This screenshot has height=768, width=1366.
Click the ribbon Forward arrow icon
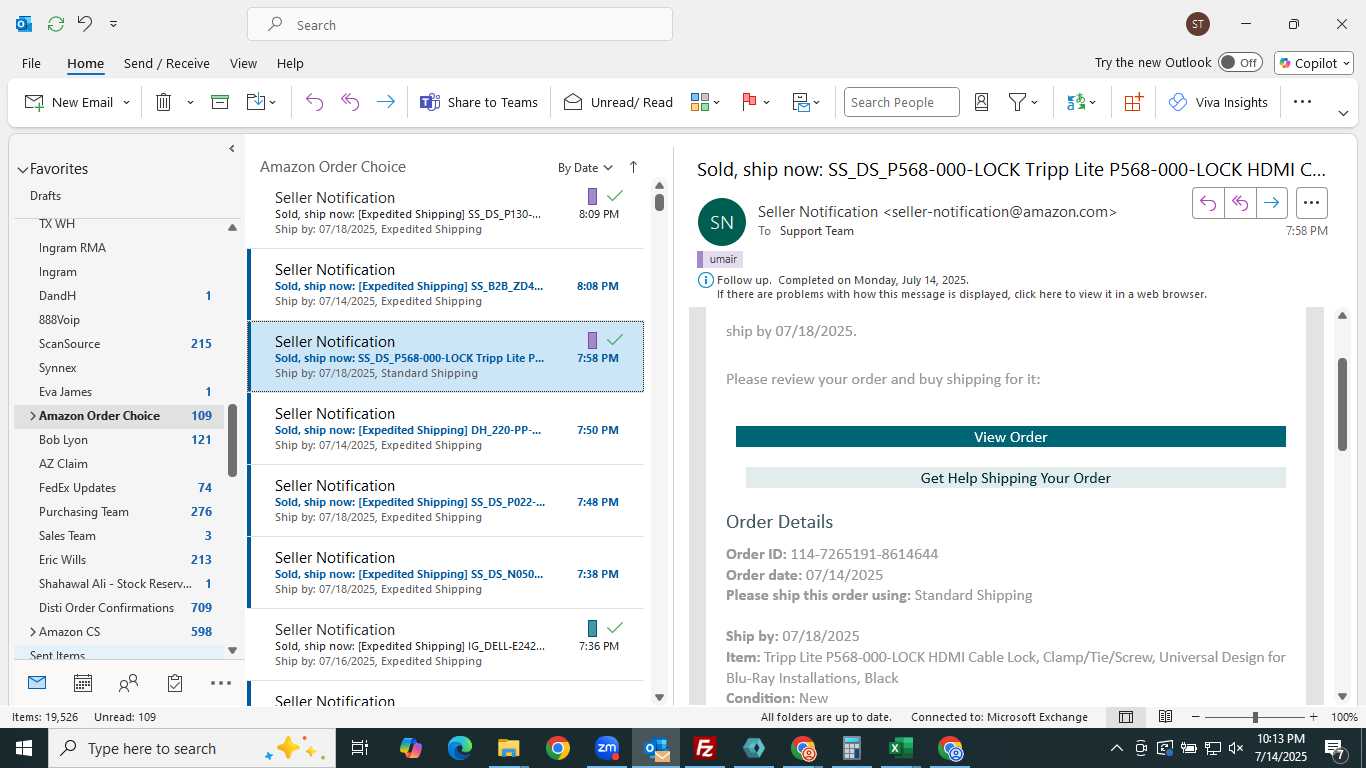pos(385,102)
